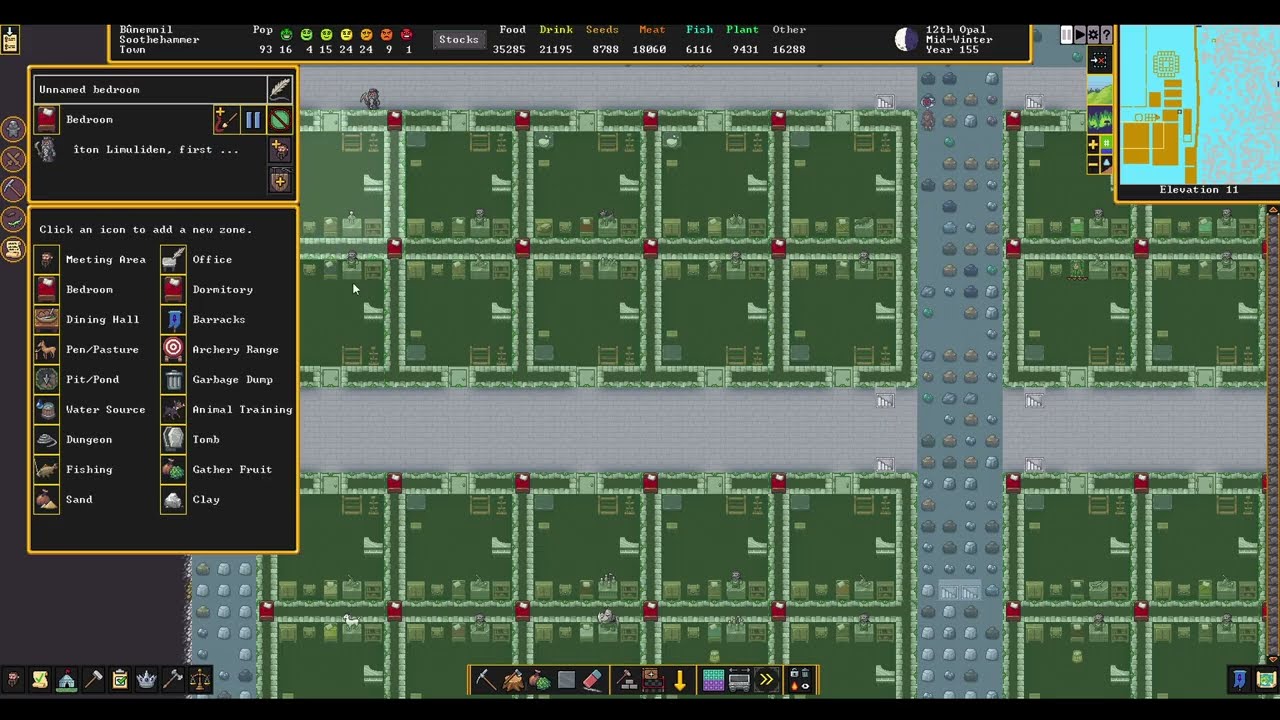Image resolution: width=1280 pixels, height=720 pixels.
Task: Click the Unnamed bedroom name field
Action: coord(150,89)
